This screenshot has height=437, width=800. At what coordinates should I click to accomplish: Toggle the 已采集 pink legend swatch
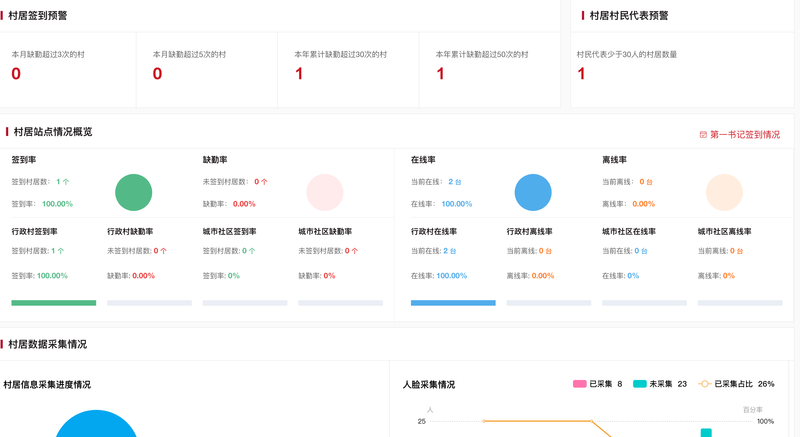(580, 384)
